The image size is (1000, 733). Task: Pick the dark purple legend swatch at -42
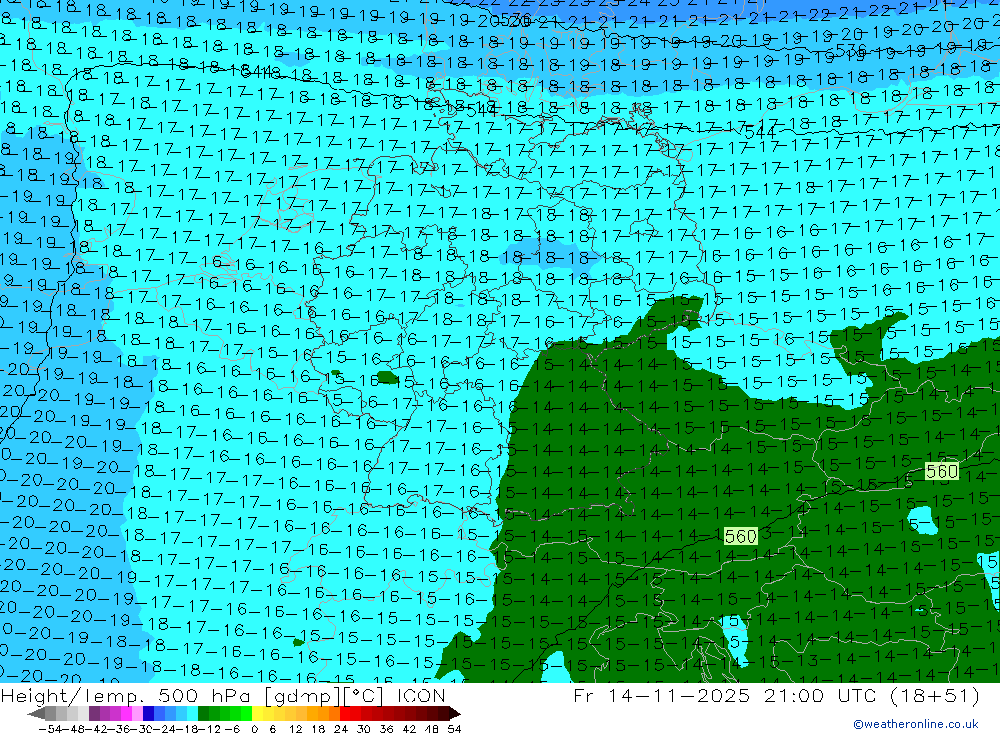click(94, 714)
